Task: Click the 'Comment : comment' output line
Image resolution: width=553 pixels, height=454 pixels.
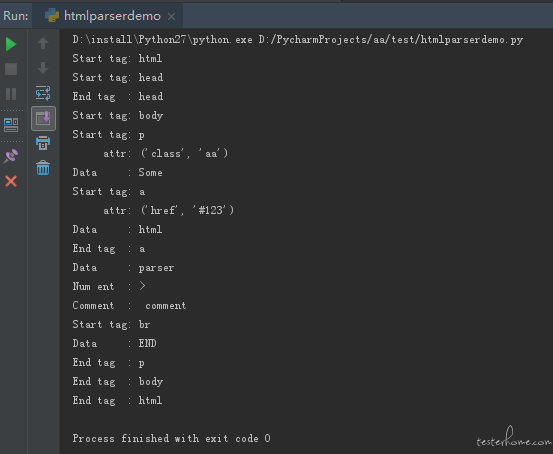Action: 129,305
